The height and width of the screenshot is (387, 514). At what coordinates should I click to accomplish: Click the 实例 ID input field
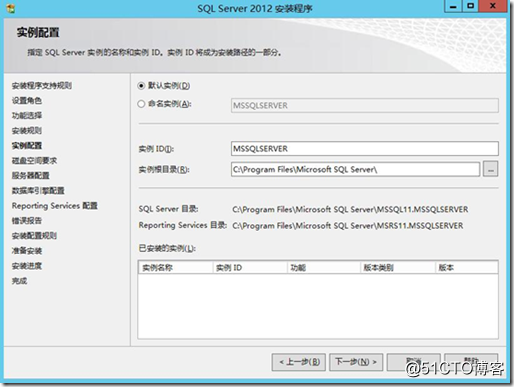click(365, 149)
